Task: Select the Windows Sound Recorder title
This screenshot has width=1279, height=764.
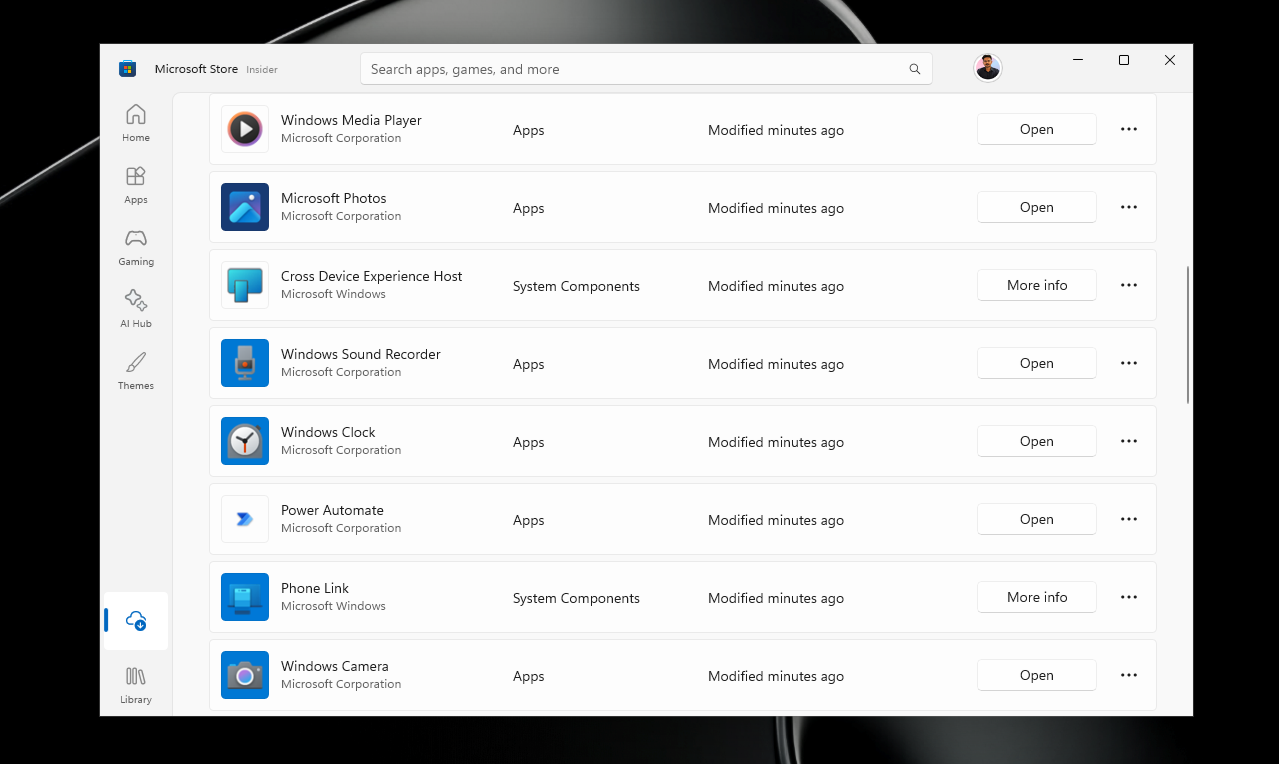Action: pyautogui.click(x=360, y=354)
